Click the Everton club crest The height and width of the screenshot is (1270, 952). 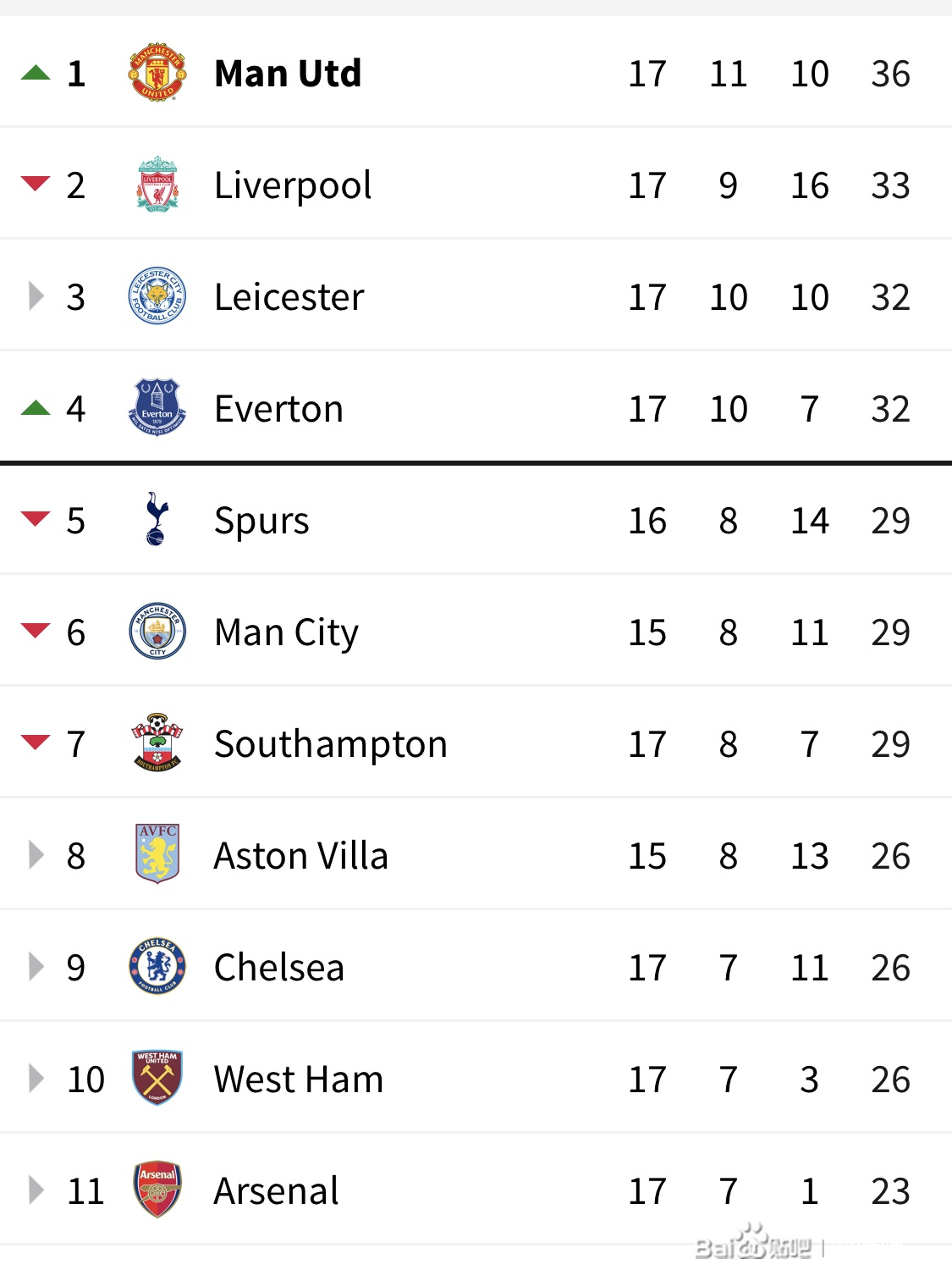pyautogui.click(x=157, y=407)
